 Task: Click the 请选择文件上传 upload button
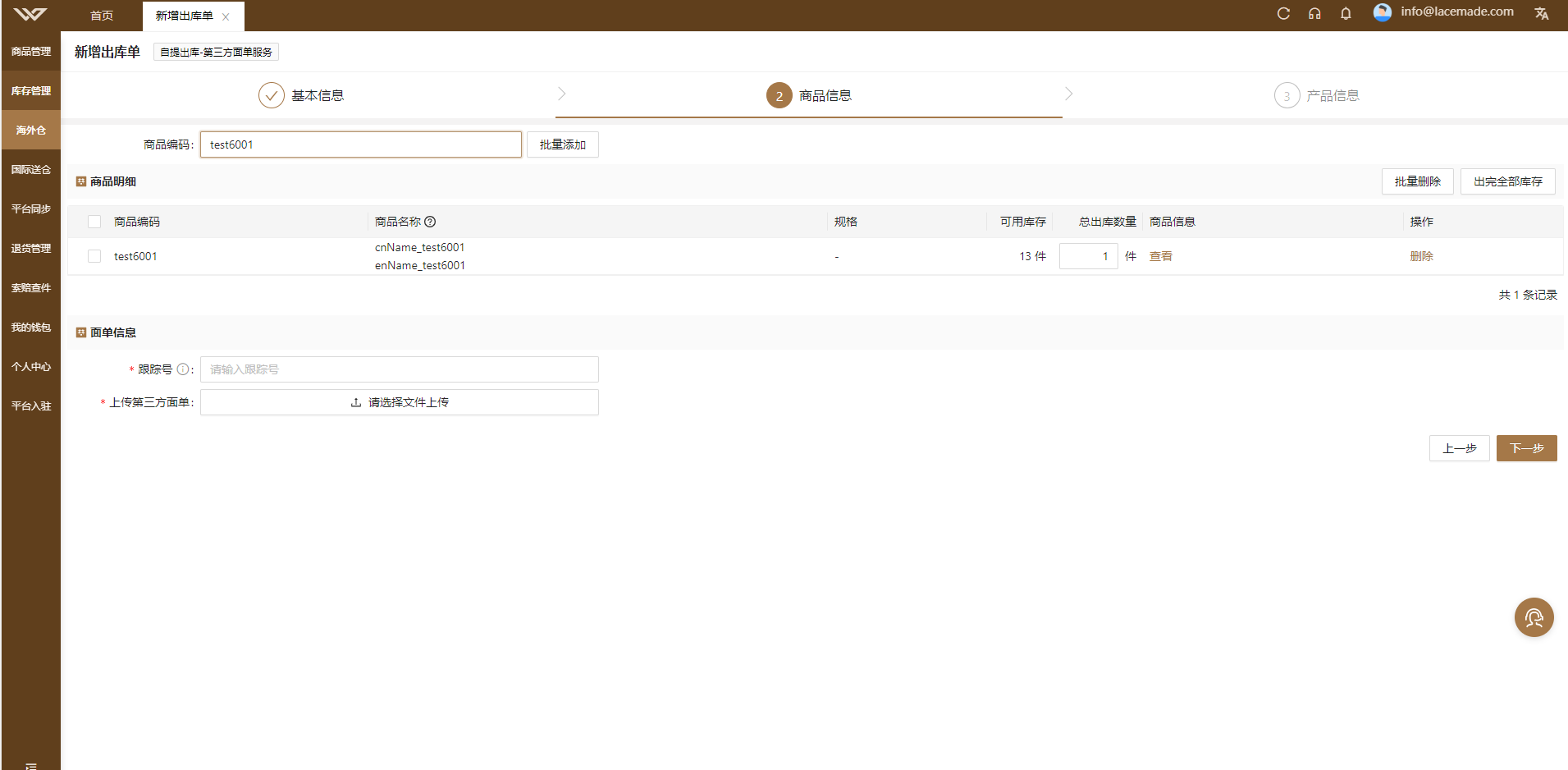click(400, 402)
